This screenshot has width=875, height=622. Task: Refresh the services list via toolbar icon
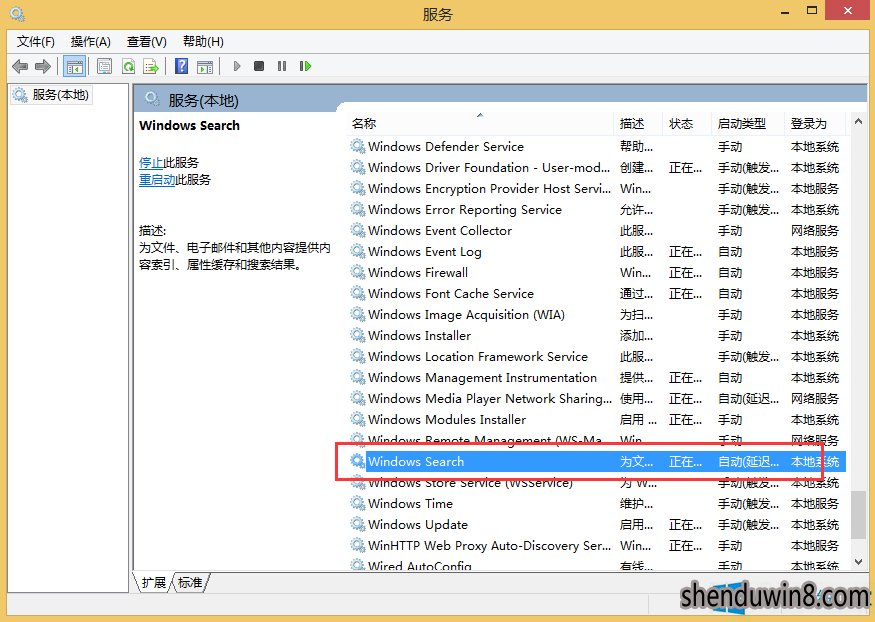click(x=128, y=66)
